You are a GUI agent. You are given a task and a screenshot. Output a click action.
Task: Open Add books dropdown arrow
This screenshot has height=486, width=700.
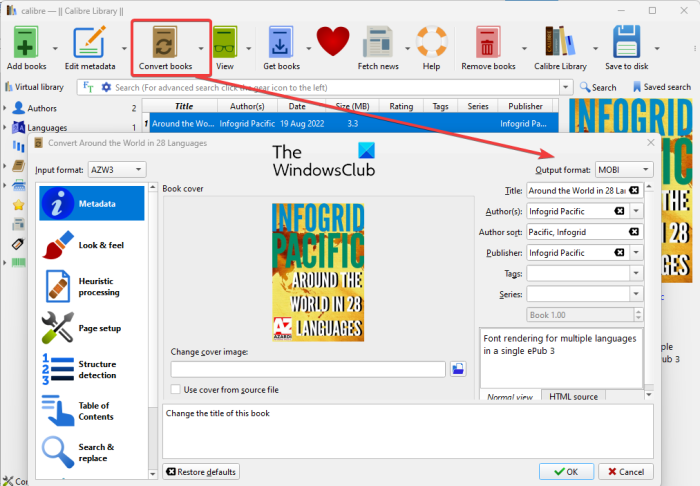[x=55, y=48]
